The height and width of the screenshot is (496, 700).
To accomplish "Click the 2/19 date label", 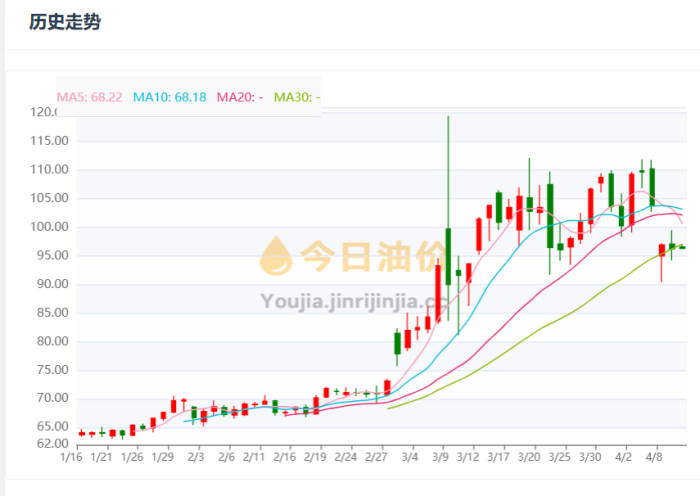I will tap(315, 457).
